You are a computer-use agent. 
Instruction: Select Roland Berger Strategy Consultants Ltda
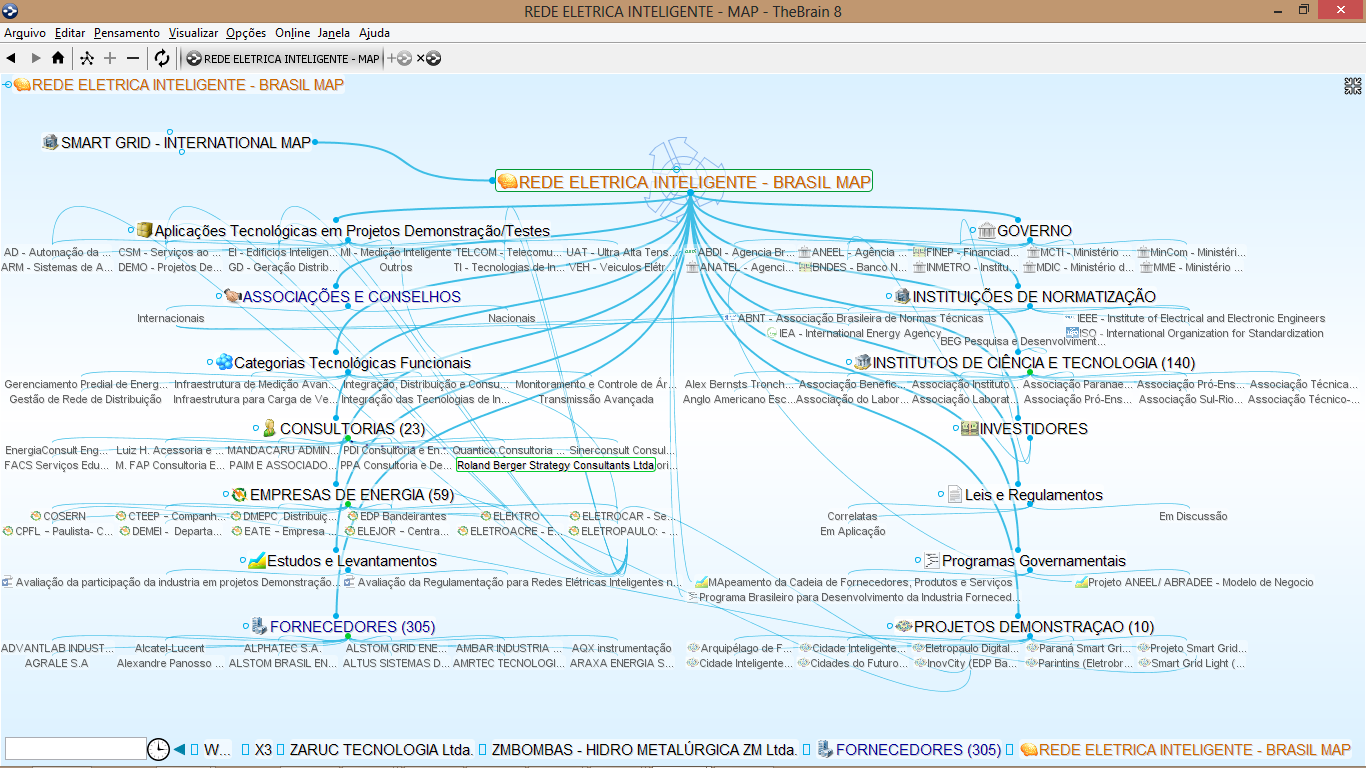tap(555, 466)
